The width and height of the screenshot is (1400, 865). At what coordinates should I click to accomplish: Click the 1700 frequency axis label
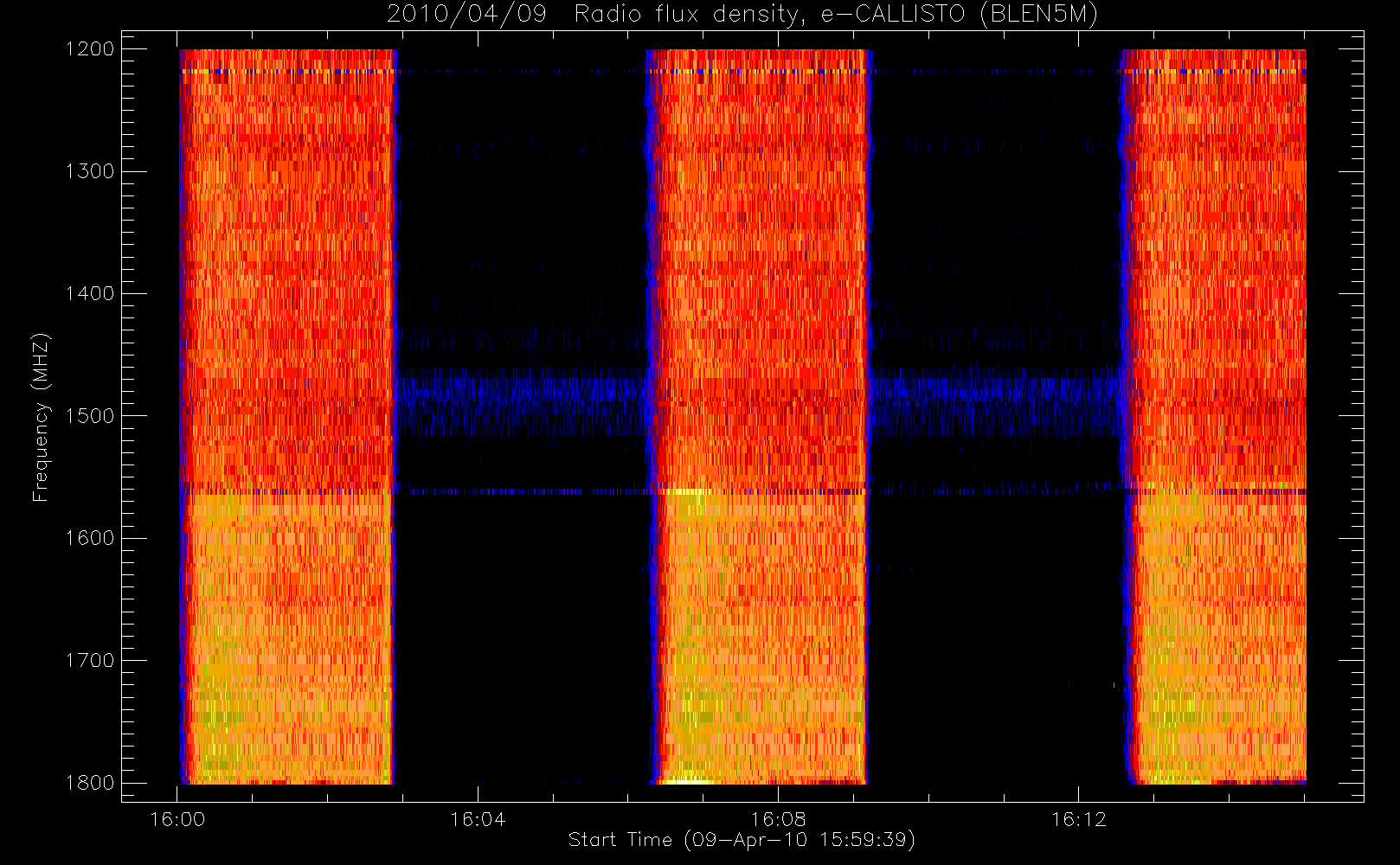click(x=90, y=661)
